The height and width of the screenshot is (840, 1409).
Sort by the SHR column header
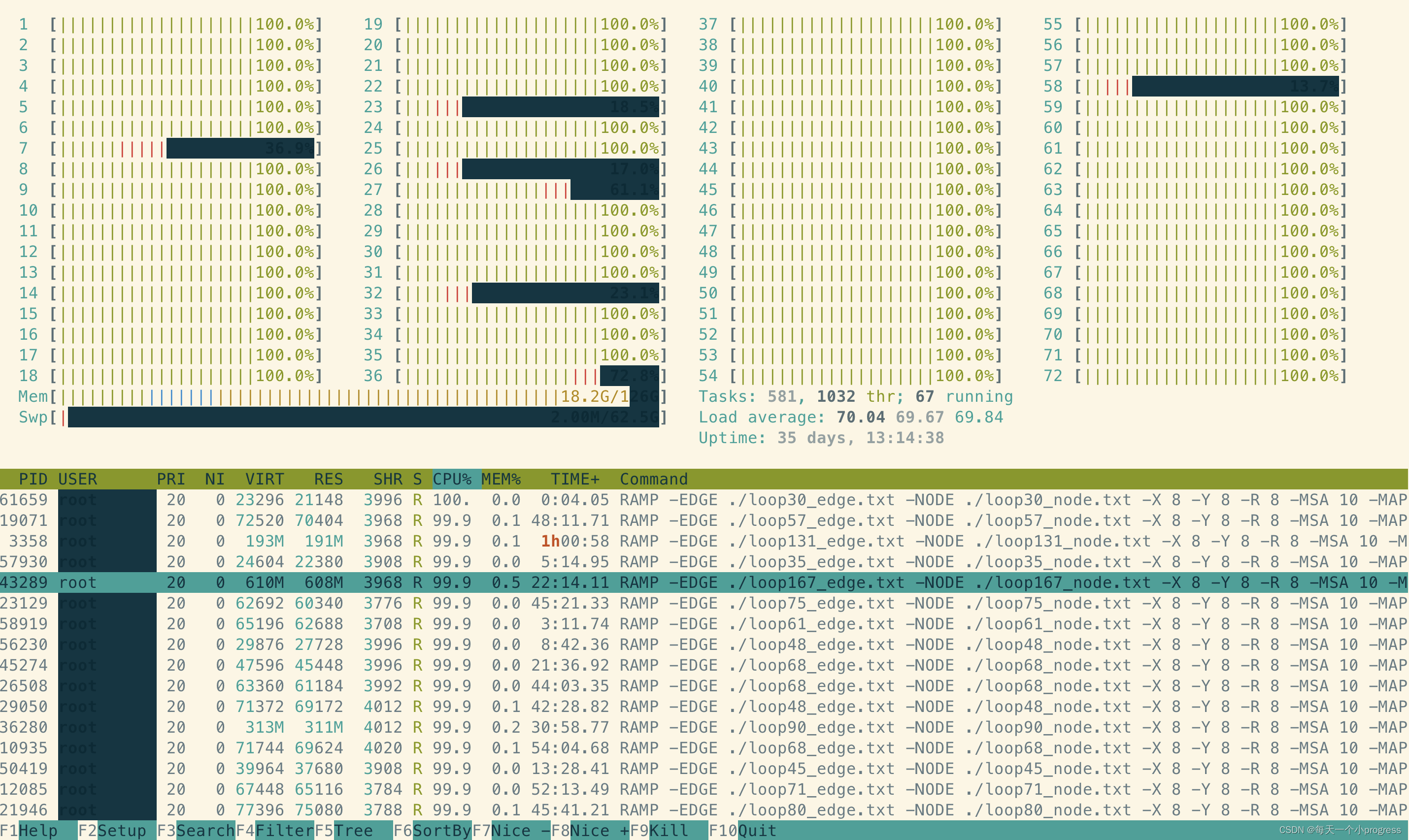388,479
